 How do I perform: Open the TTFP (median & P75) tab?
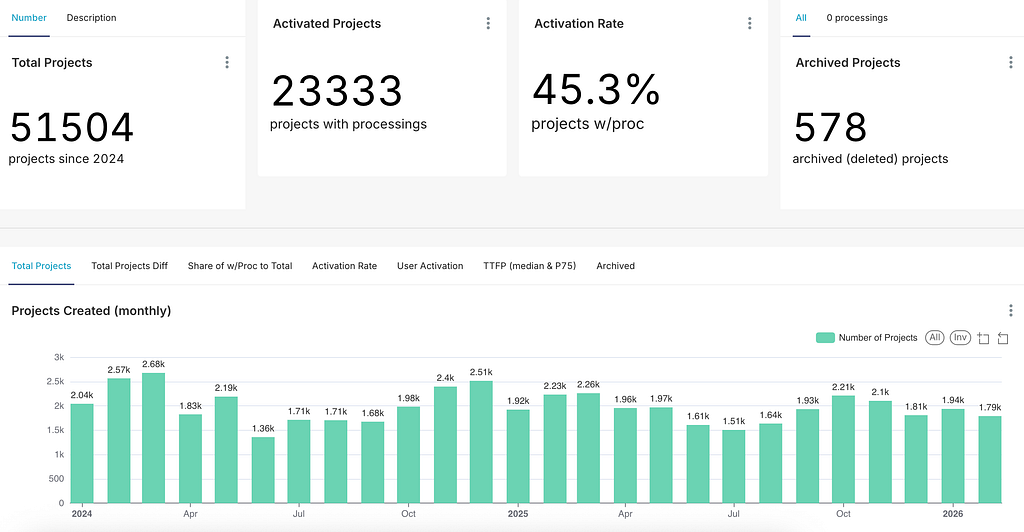pos(530,266)
